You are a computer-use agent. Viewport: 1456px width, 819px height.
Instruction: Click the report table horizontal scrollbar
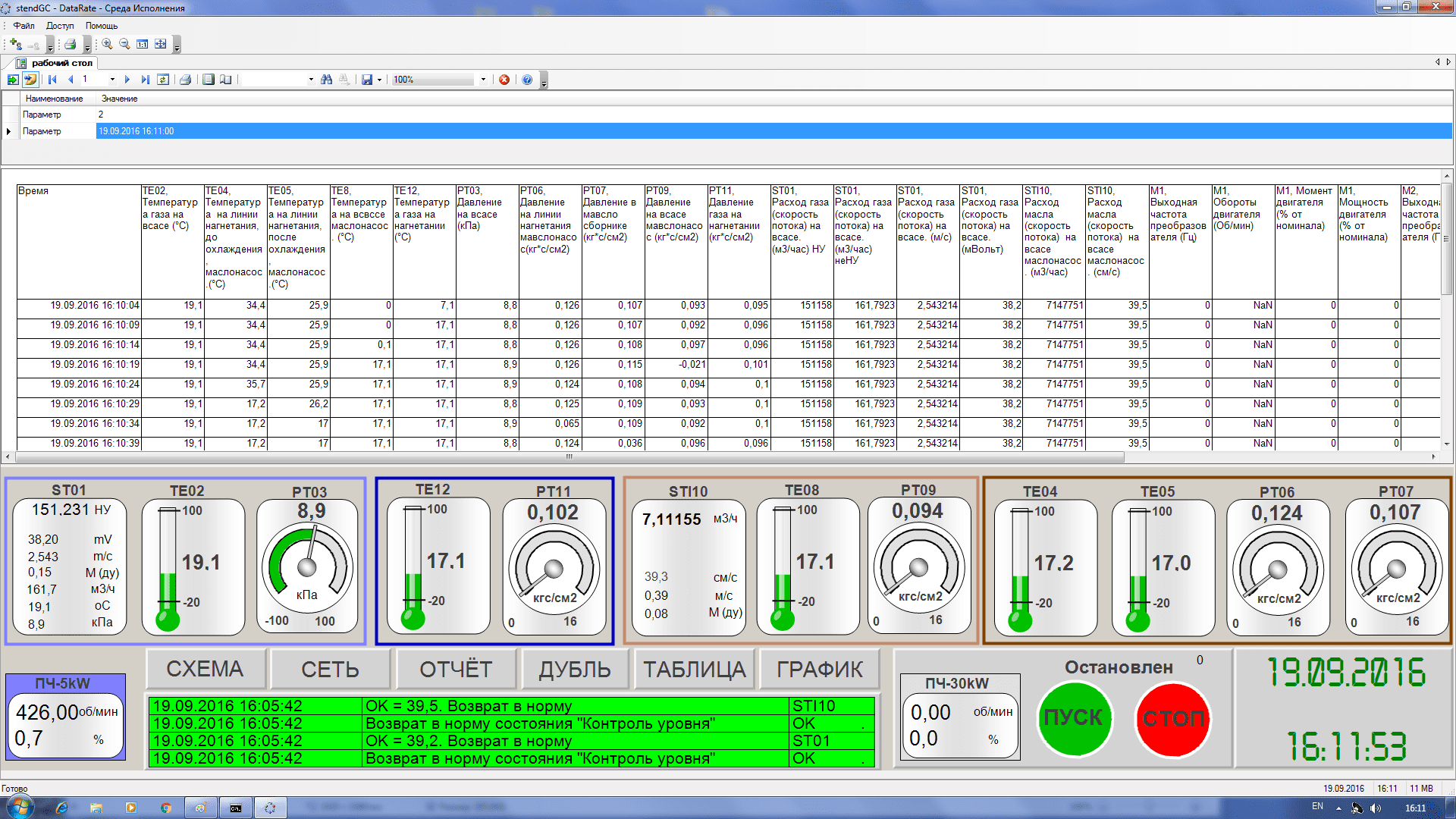tap(569, 457)
